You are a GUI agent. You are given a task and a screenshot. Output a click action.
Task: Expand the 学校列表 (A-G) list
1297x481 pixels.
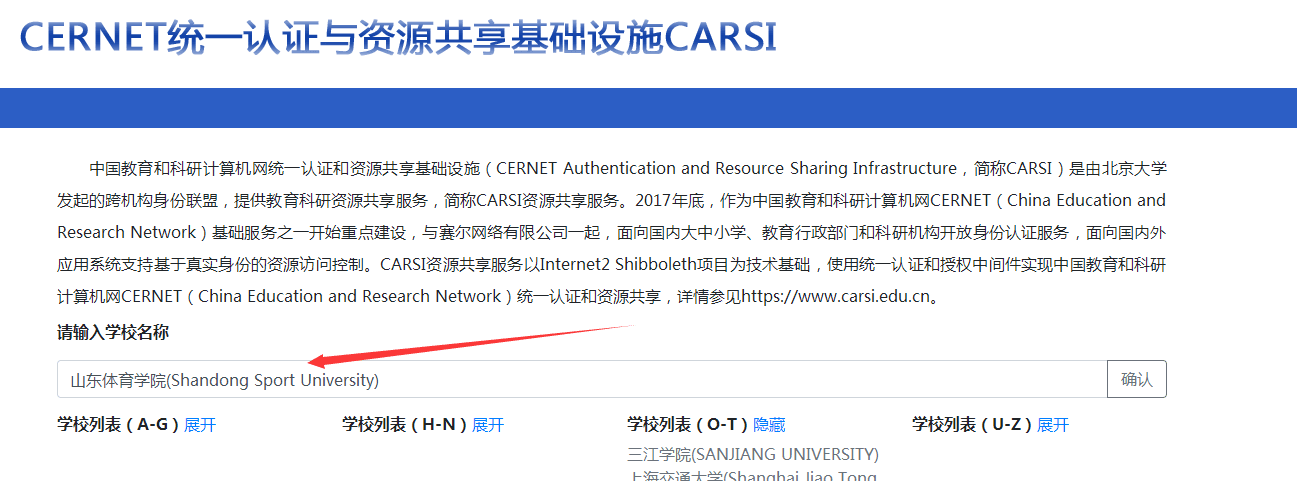point(200,425)
